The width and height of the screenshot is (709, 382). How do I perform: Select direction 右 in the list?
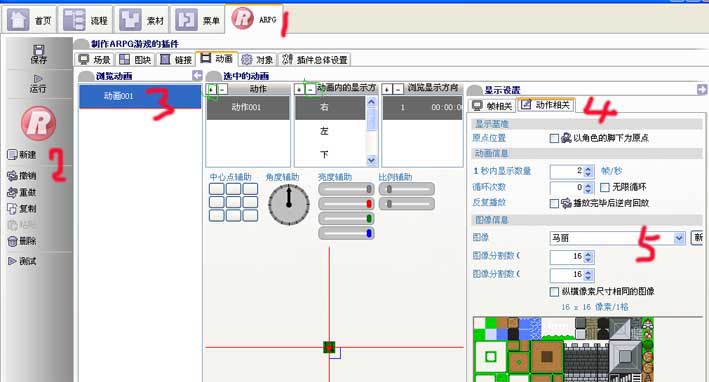330,107
